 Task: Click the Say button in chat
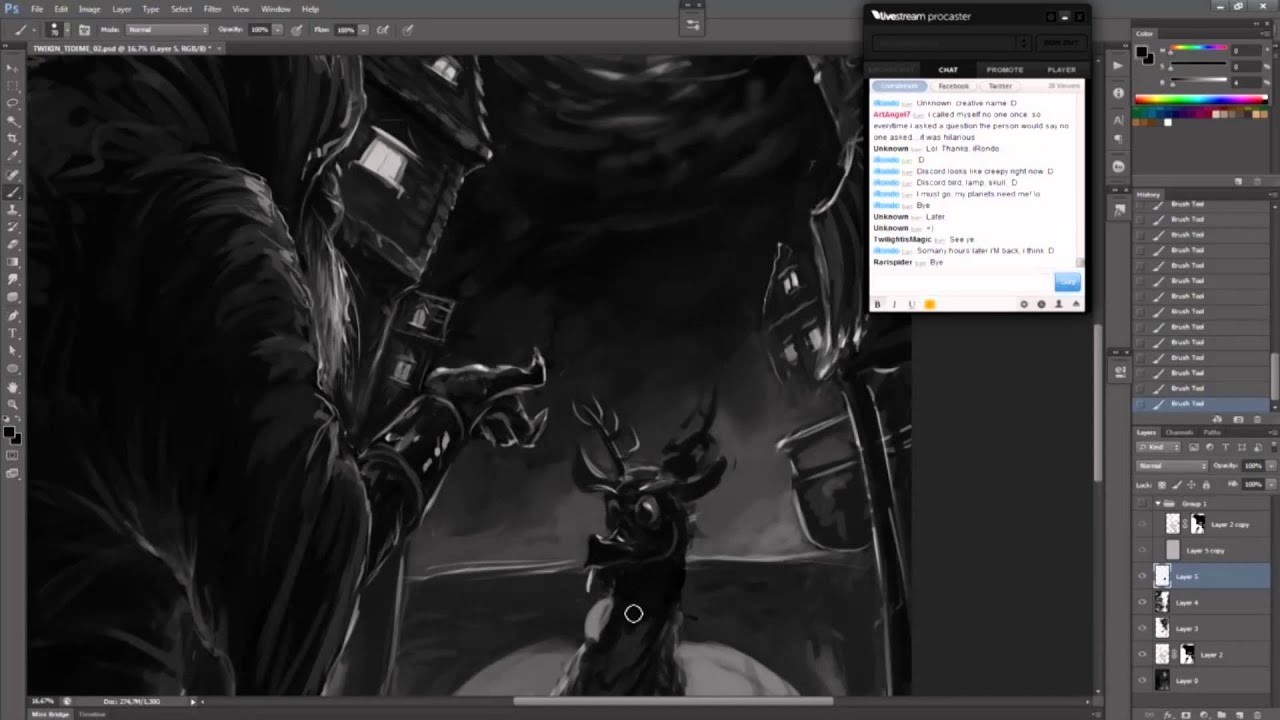coord(1067,282)
